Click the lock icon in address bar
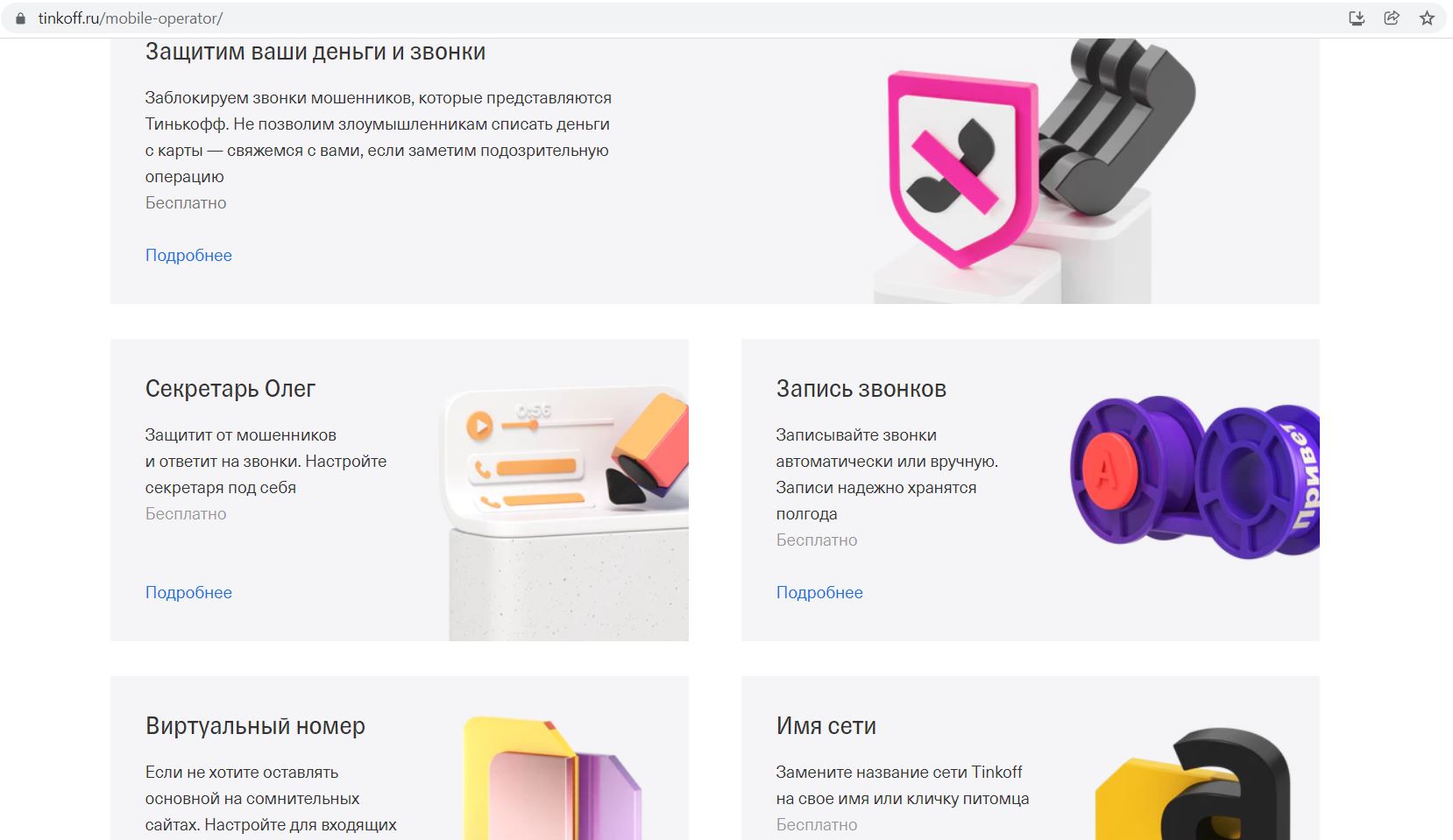This screenshot has width=1453, height=840. point(21,18)
